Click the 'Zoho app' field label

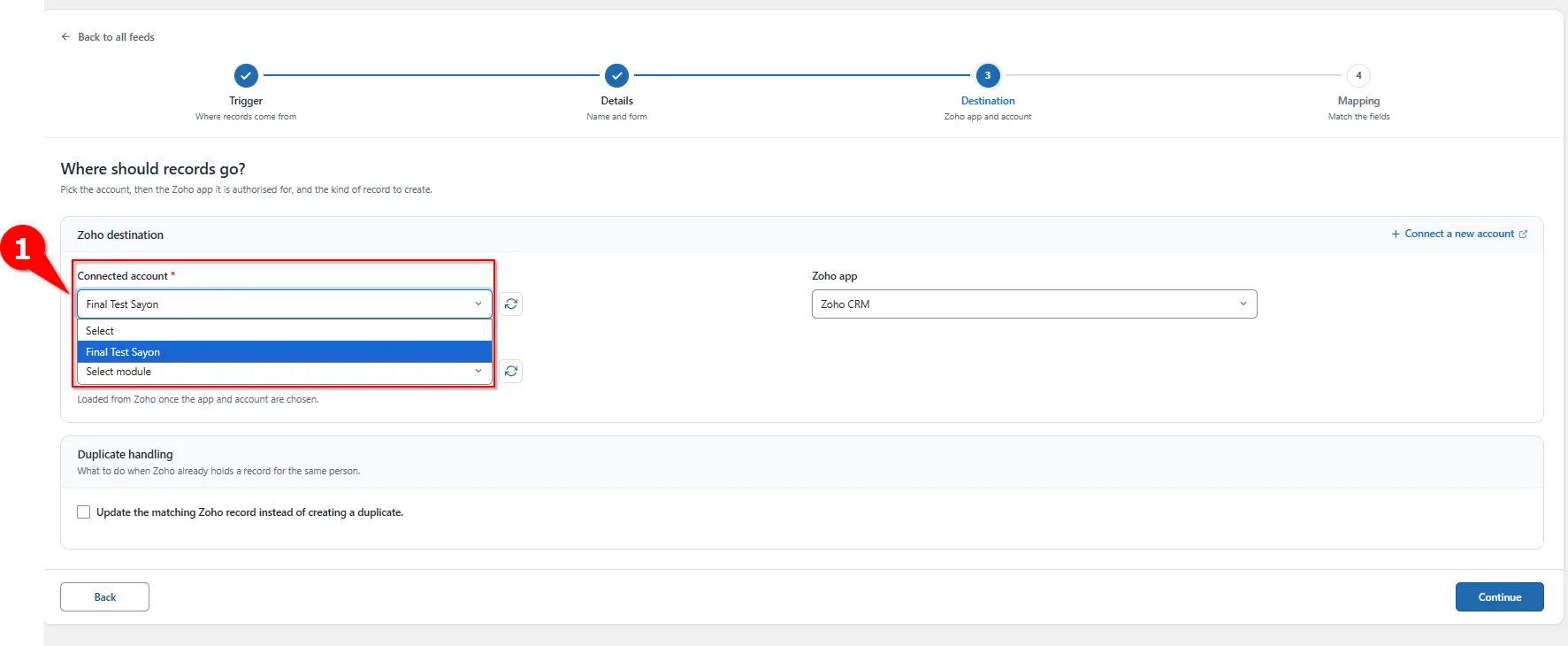[x=835, y=276]
